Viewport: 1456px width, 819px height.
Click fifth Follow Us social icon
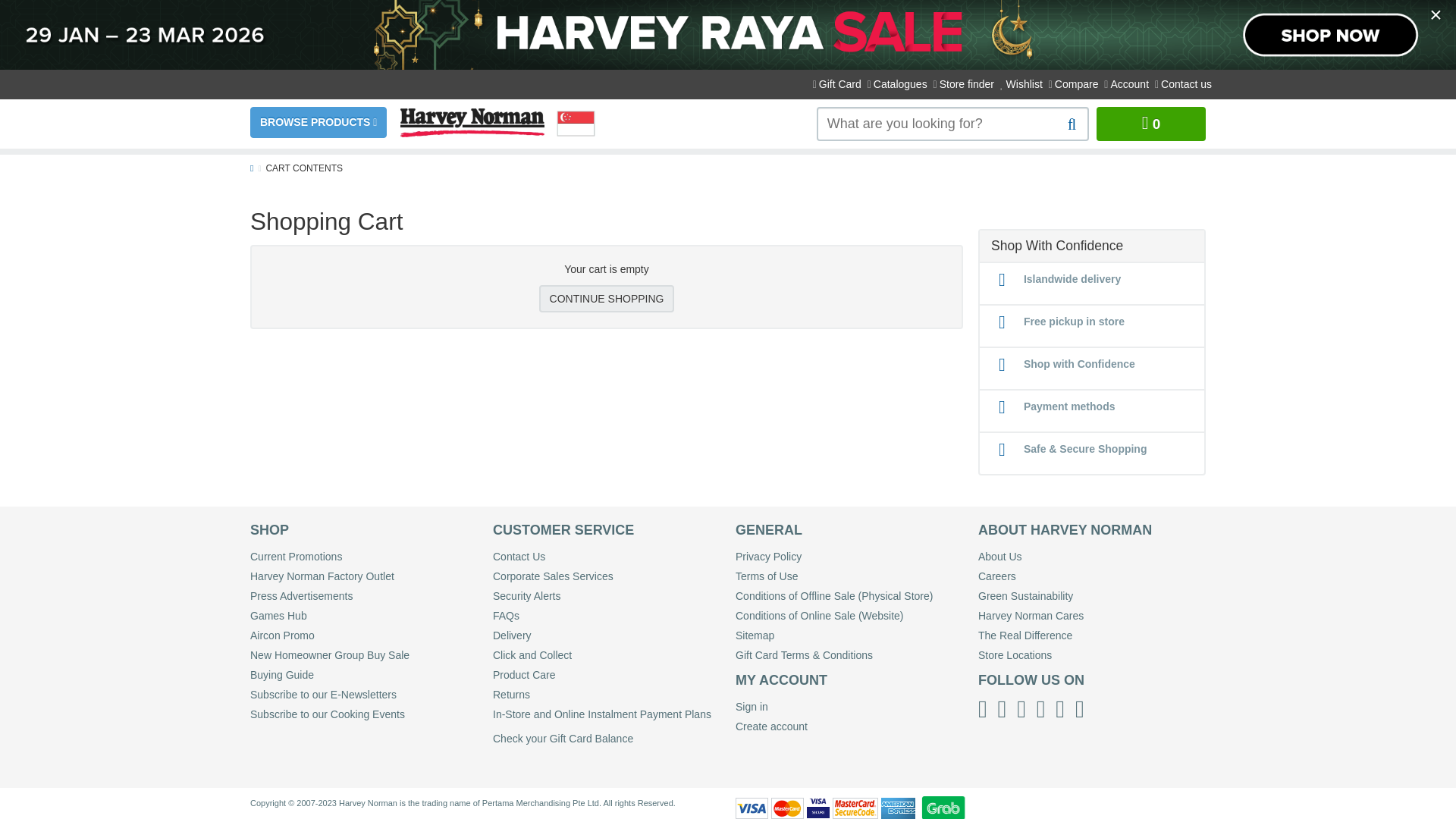1060,709
